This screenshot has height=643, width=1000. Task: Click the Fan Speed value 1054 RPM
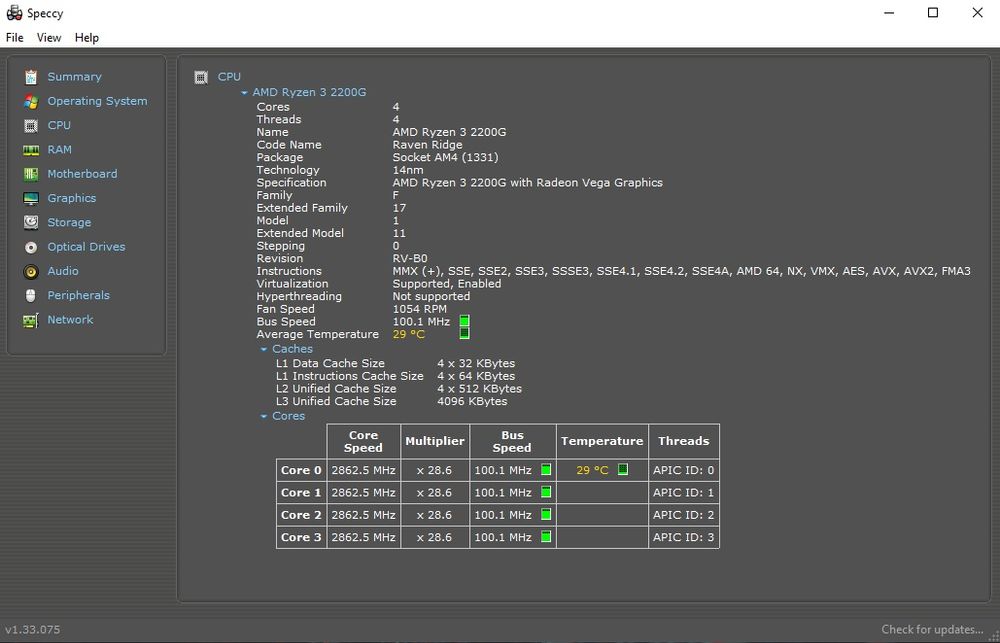[420, 309]
